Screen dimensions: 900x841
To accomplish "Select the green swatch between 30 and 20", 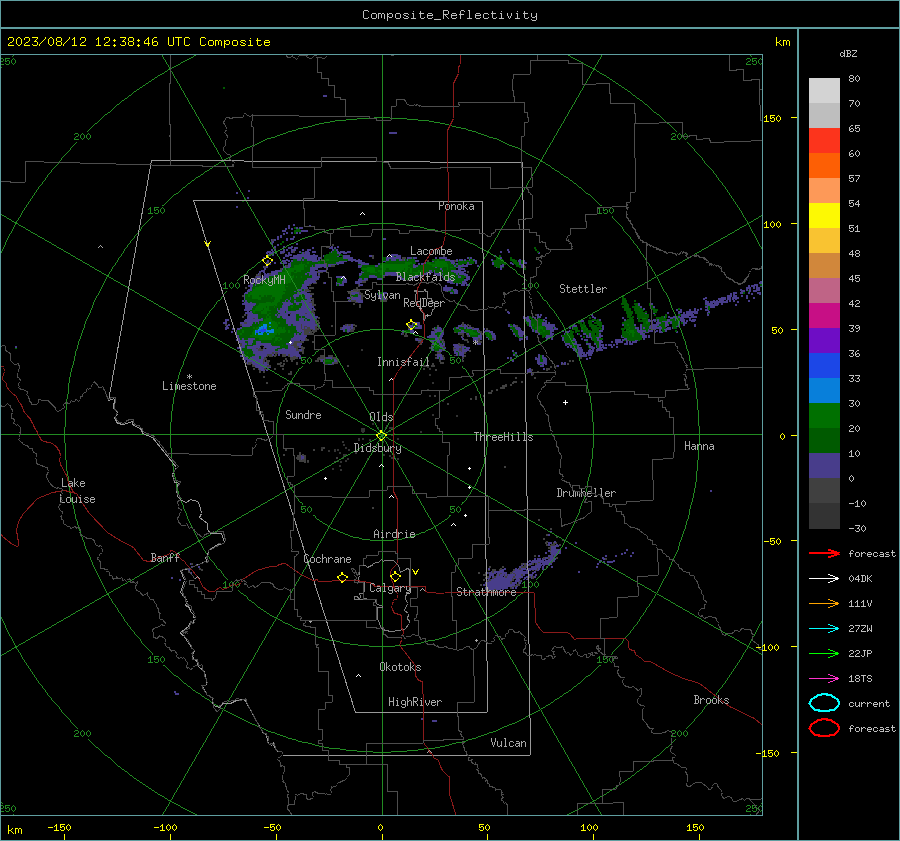I will [x=824, y=416].
